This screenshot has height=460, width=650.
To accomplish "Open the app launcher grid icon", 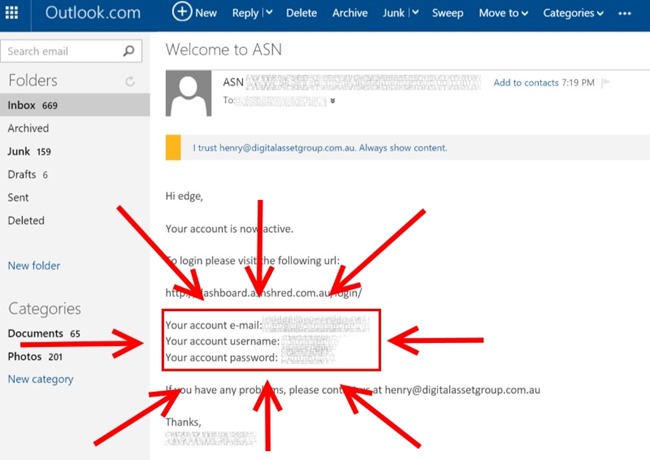I will [12, 13].
